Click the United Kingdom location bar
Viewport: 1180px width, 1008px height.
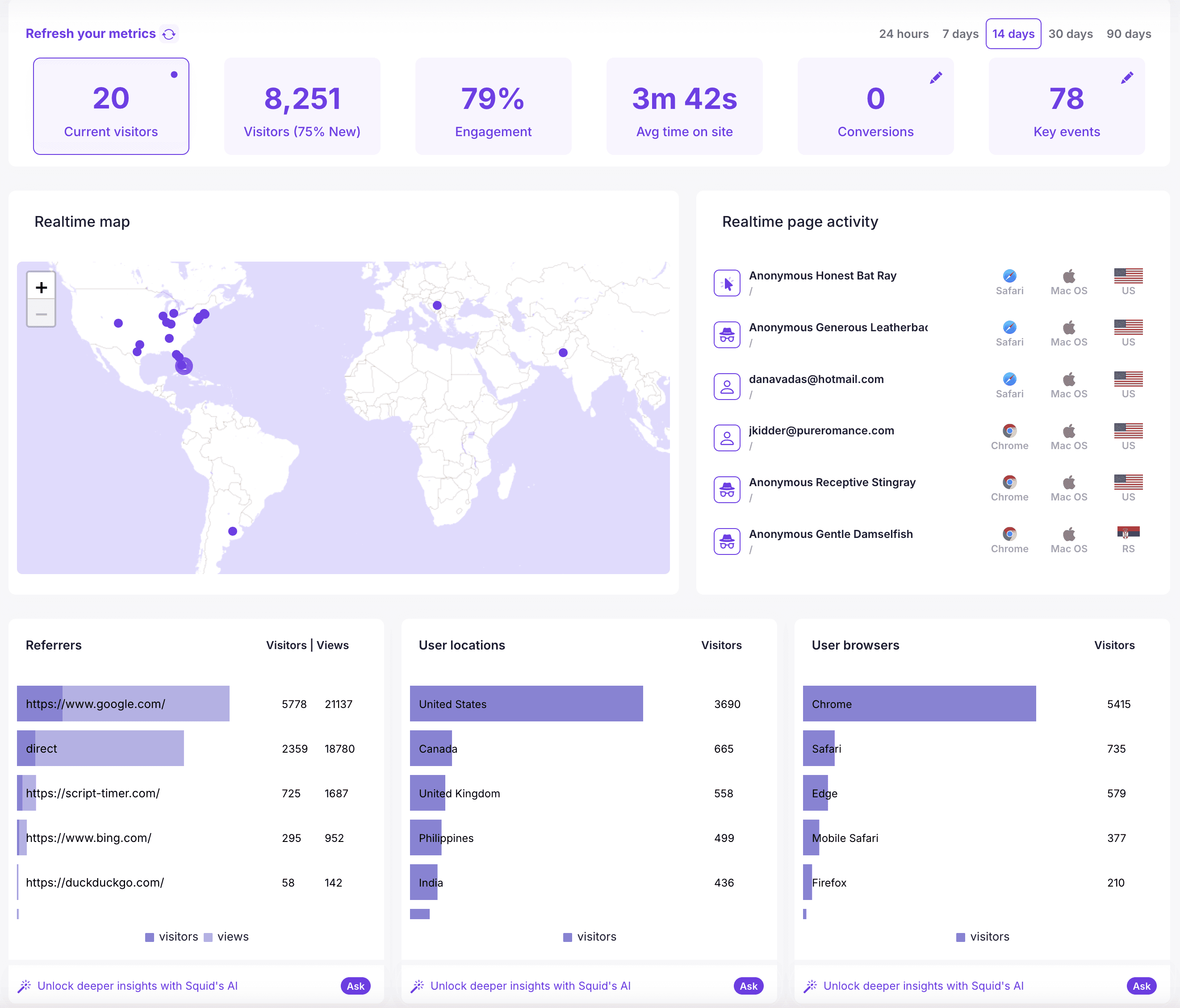pos(428,793)
